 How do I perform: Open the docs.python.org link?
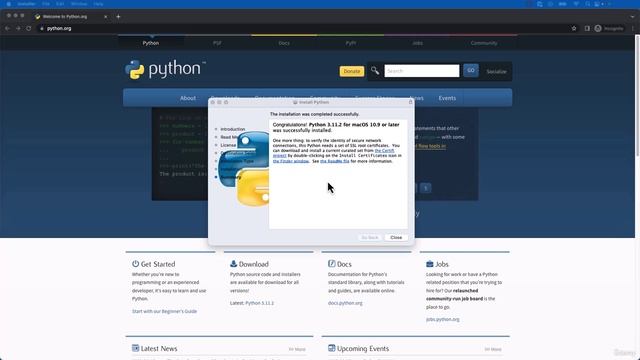345,303
